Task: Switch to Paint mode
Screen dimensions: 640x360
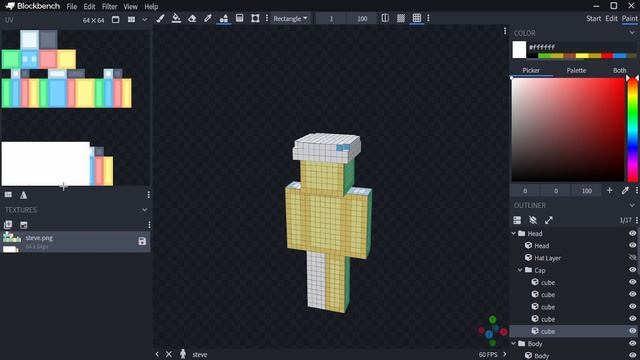Action: pyautogui.click(x=629, y=18)
